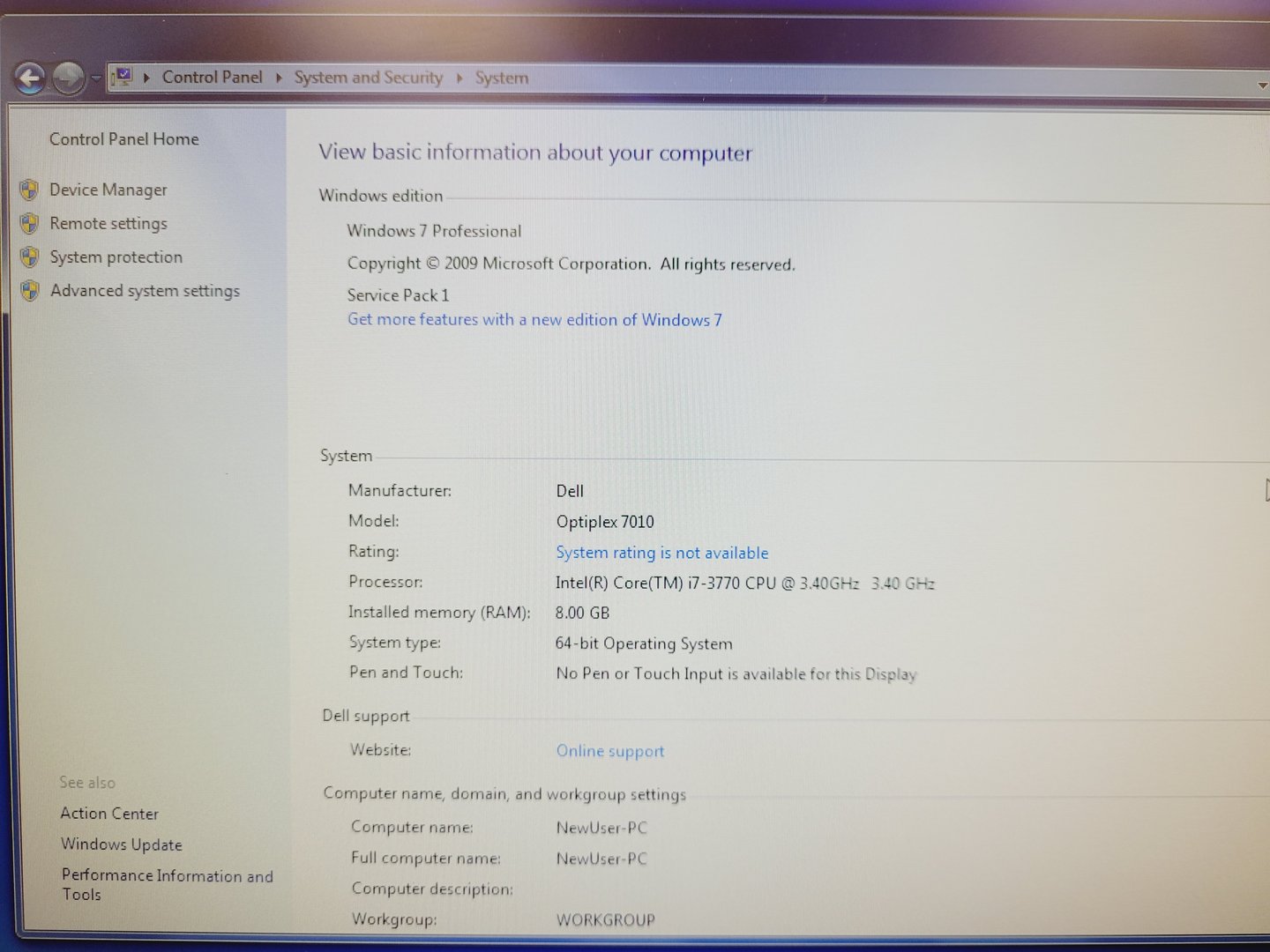Click the Intel Core i7-3770 processor value
This screenshot has width=1270, height=952.
[x=745, y=584]
